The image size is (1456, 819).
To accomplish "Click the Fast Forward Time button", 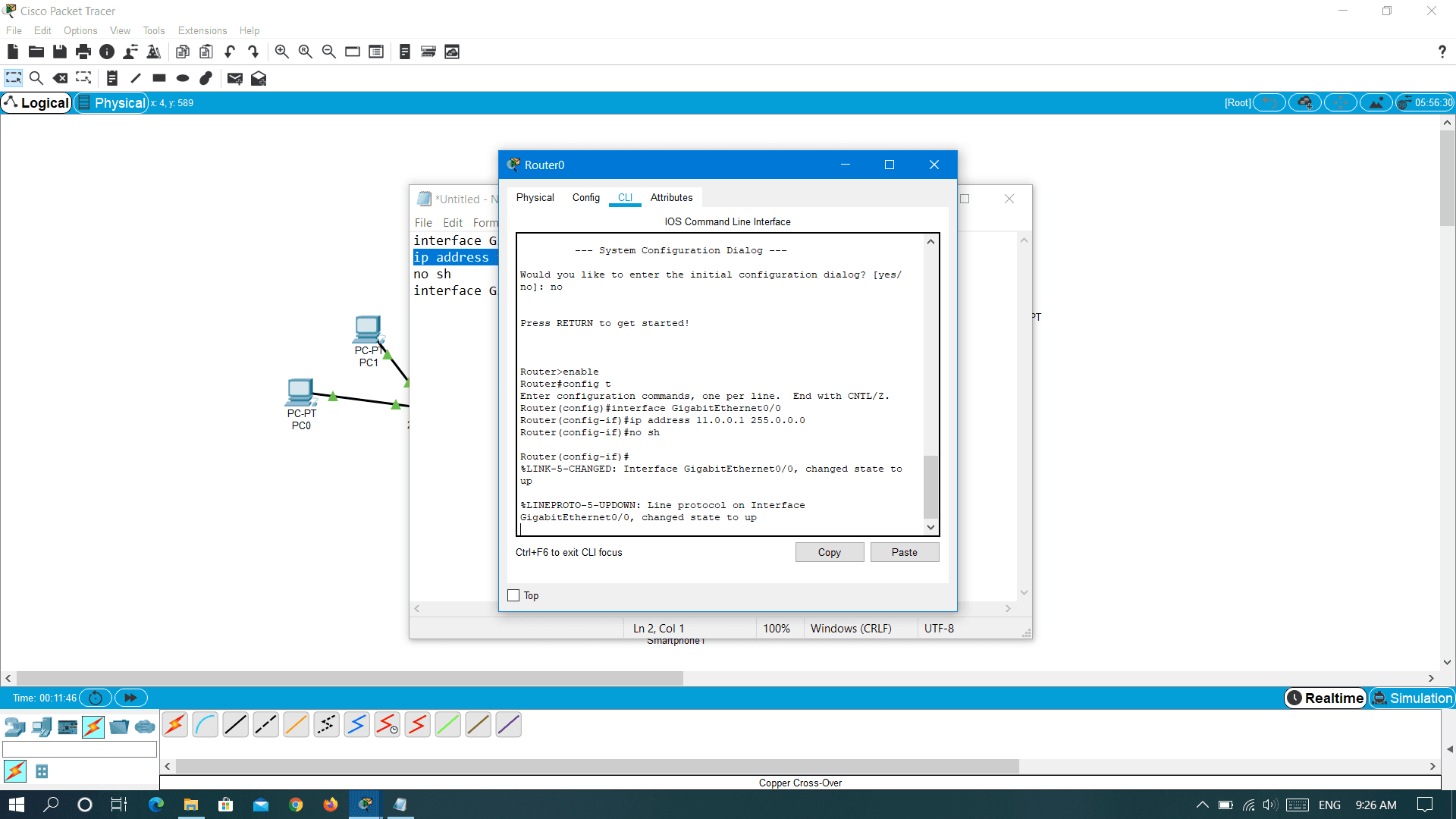I will 131,698.
